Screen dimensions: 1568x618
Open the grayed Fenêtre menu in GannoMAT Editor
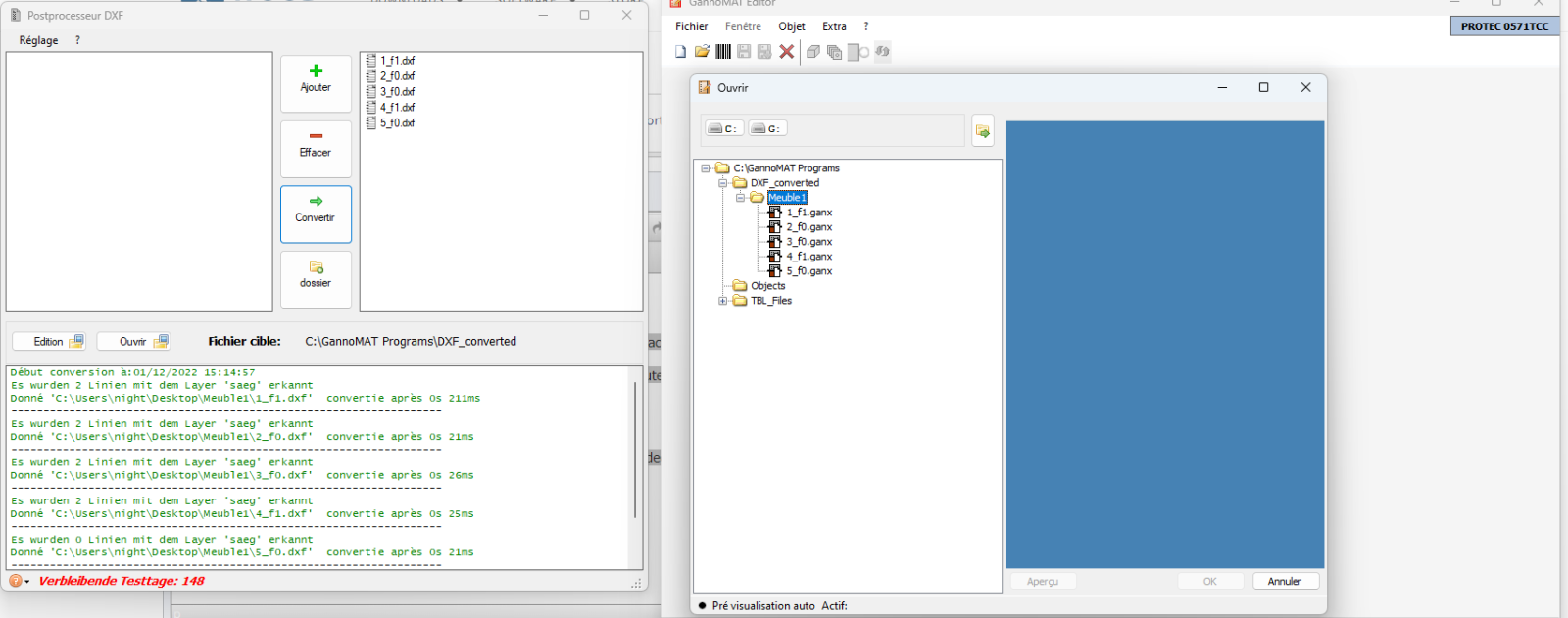tap(743, 26)
